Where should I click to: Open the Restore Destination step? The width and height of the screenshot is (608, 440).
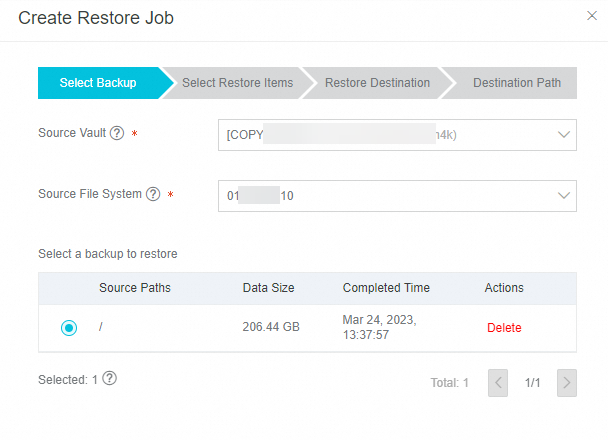click(x=377, y=83)
